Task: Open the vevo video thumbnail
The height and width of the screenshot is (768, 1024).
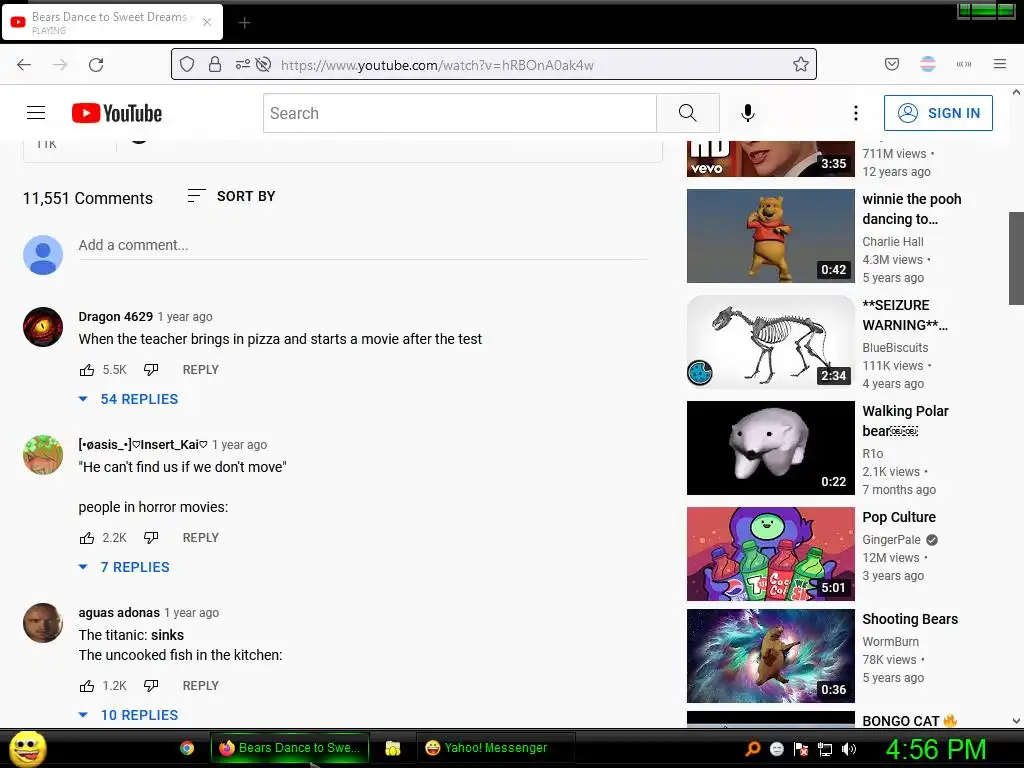Action: [x=771, y=159]
